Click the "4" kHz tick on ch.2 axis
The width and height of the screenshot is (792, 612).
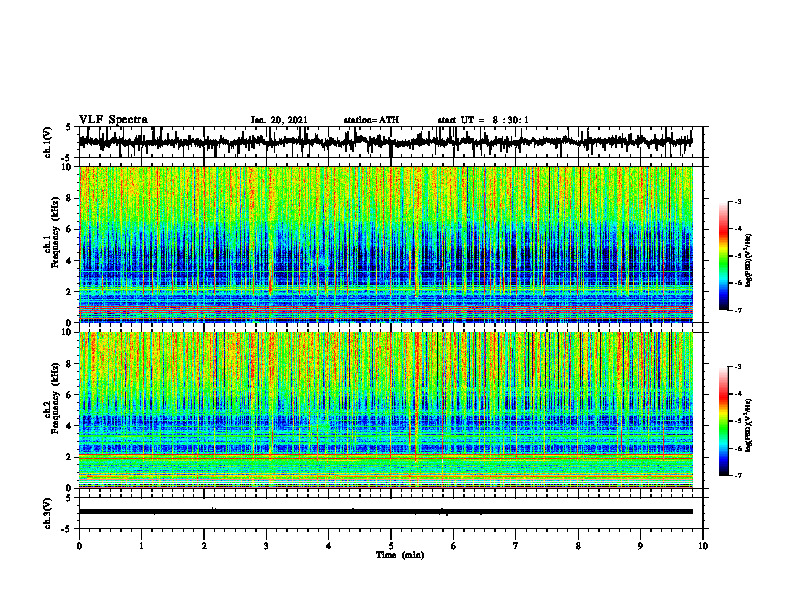70,426
